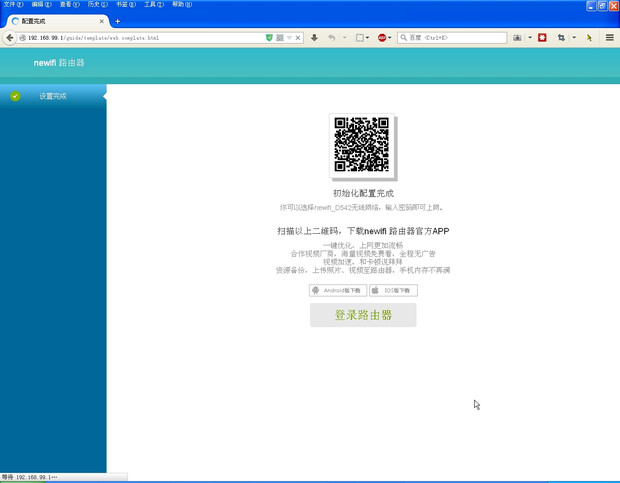
Task: Click the green security shield icon
Action: 269,38
